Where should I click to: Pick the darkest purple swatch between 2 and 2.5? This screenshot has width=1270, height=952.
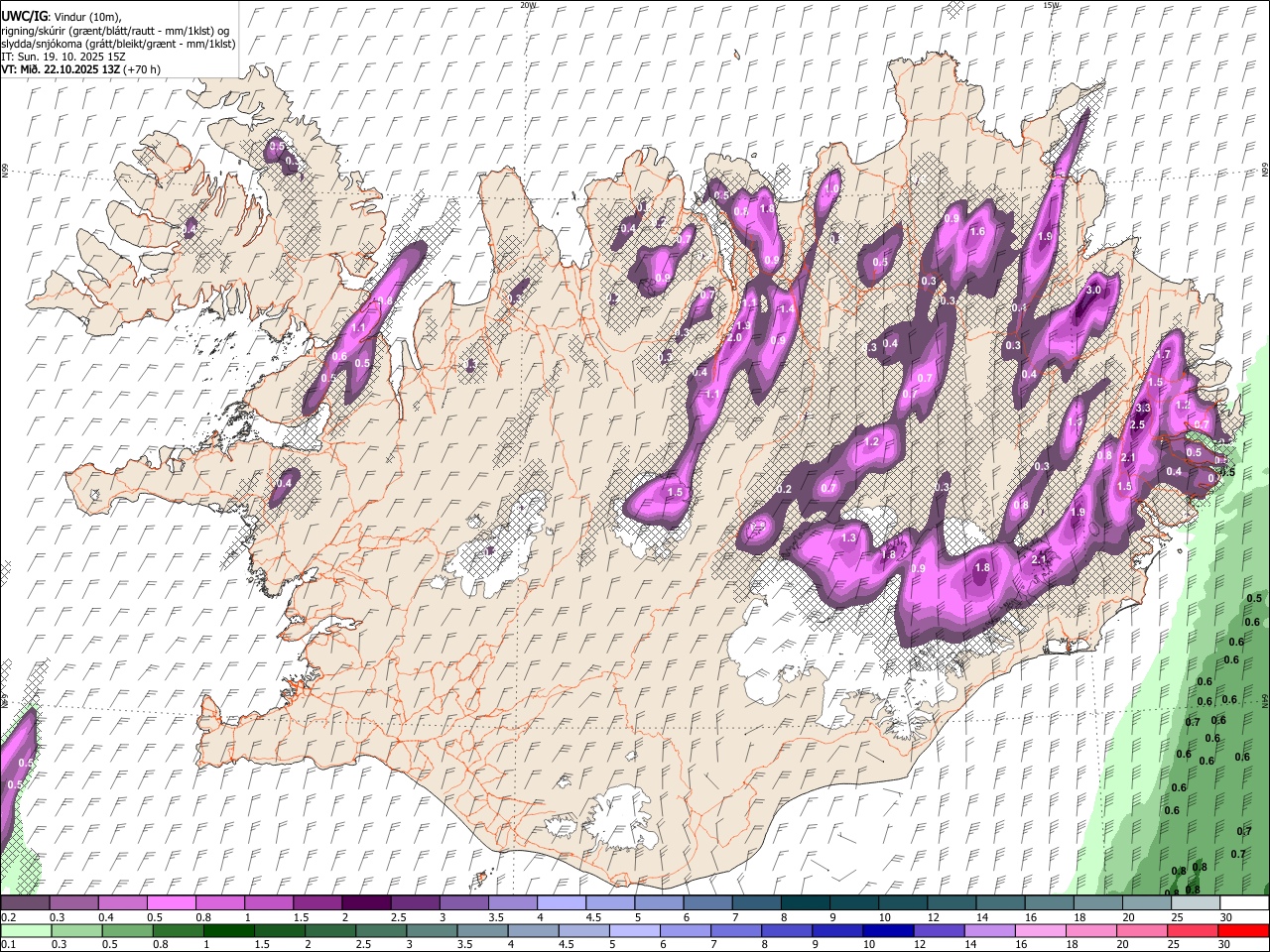365,903
